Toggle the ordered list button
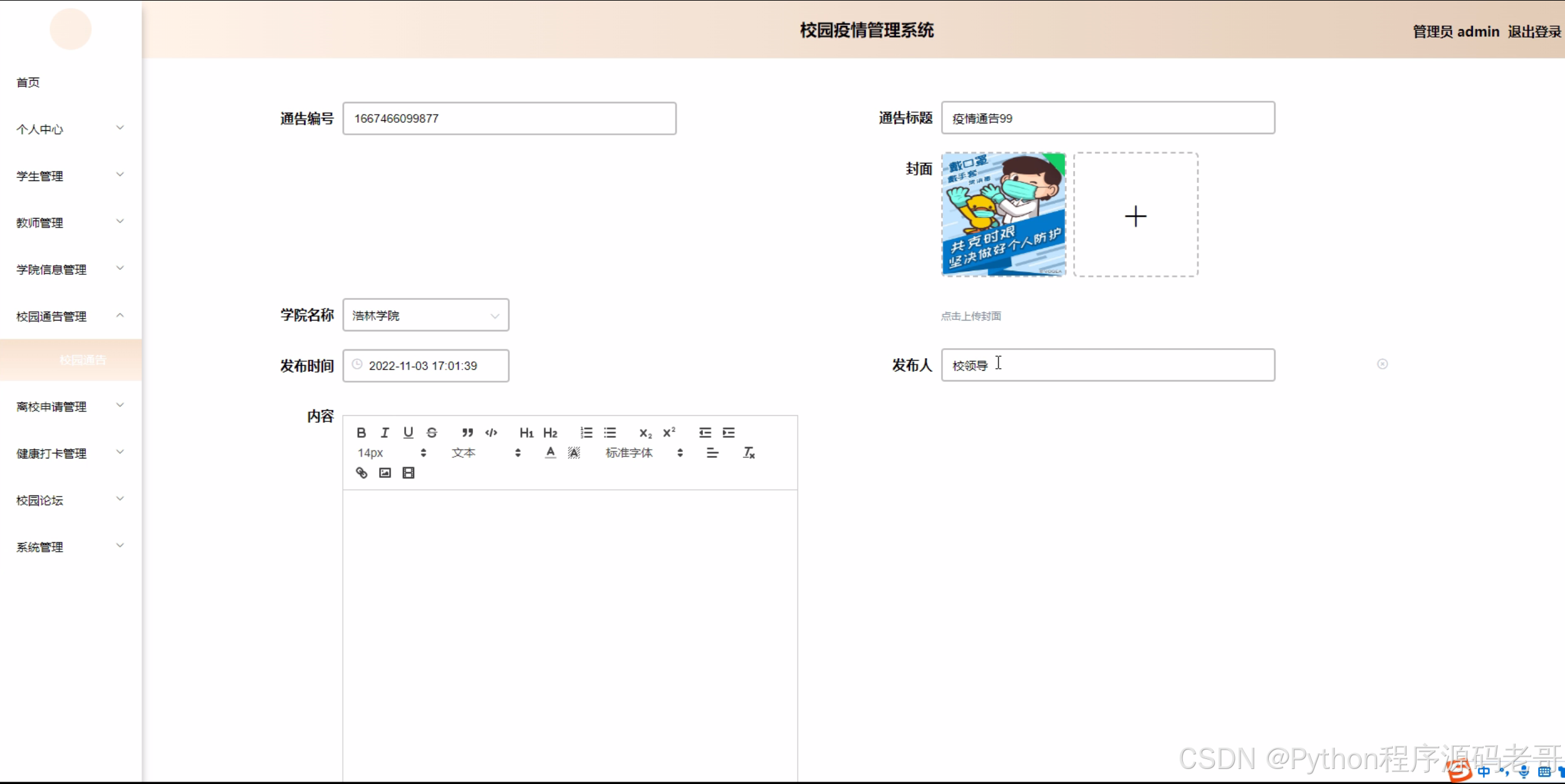Image resolution: width=1565 pixels, height=784 pixels. click(586, 433)
